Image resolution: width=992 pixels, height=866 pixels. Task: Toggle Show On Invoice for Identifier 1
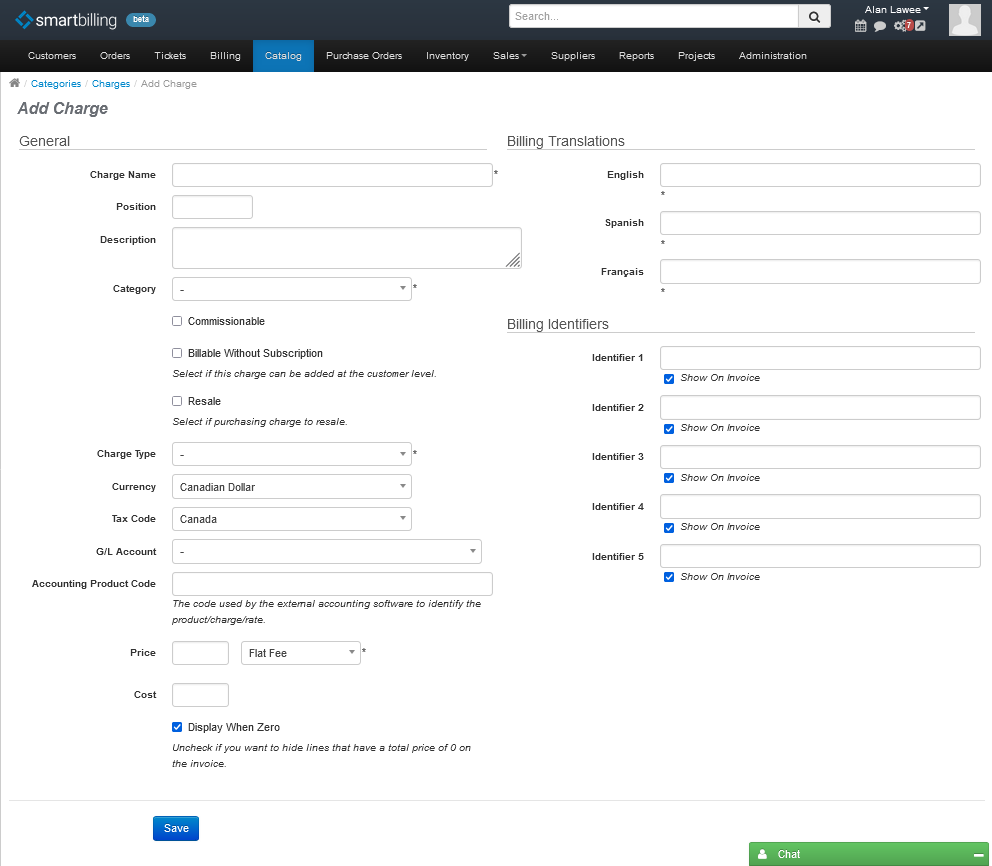[x=669, y=379]
